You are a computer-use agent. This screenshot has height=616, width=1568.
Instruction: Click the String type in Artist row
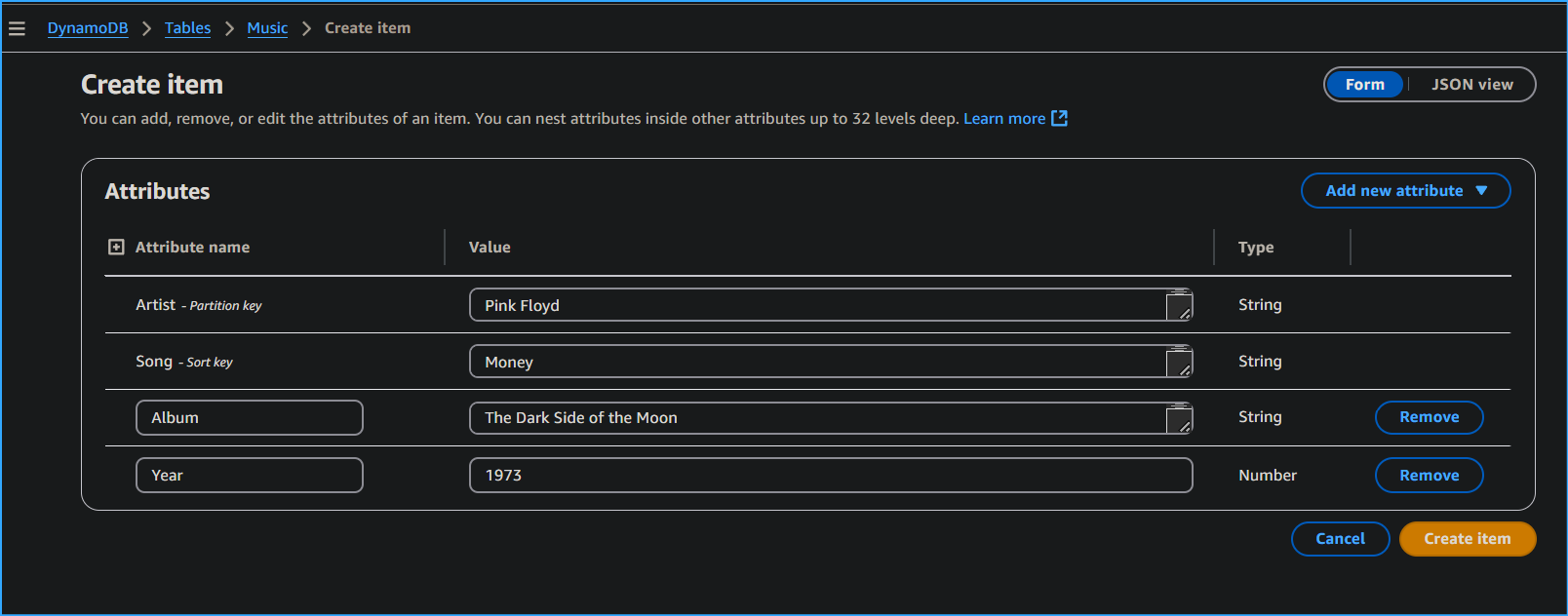pyautogui.click(x=1260, y=305)
